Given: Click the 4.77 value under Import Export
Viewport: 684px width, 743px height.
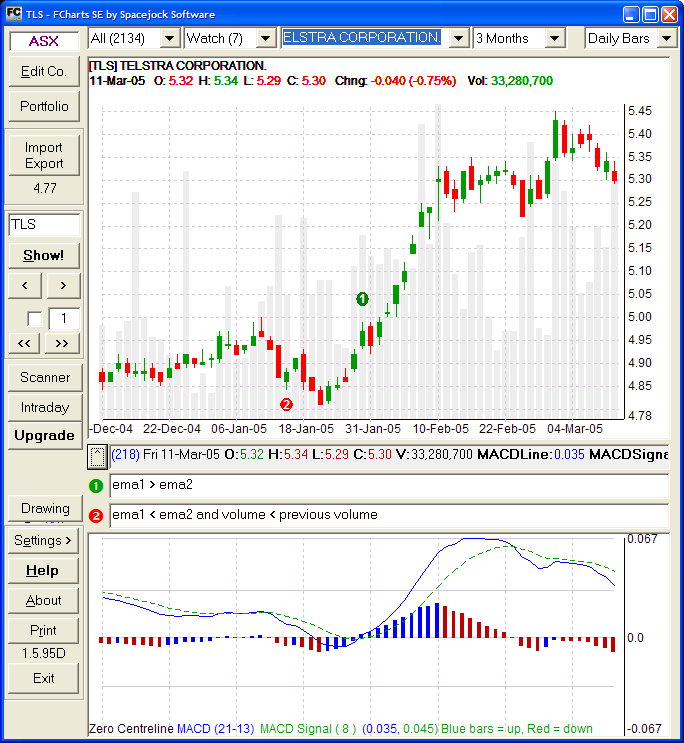Looking at the screenshot, I should tap(45, 188).
